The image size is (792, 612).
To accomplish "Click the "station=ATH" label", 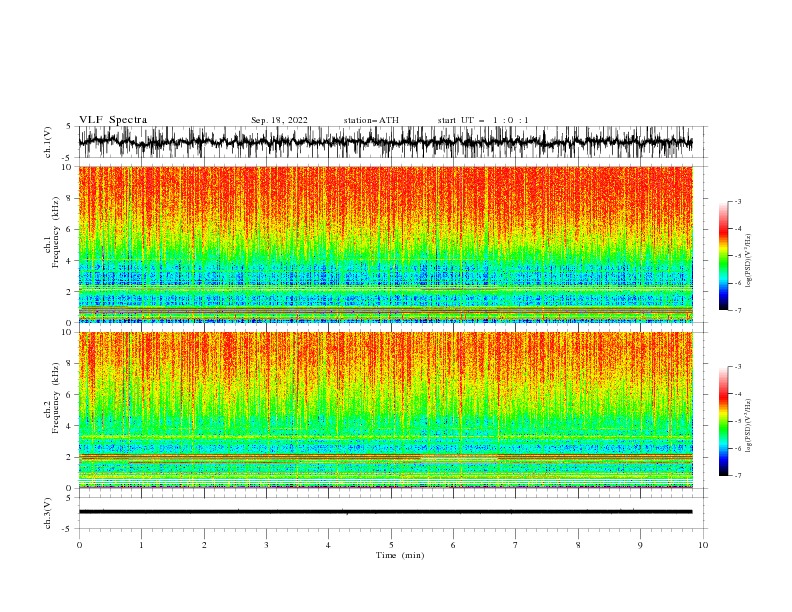I will click(371, 120).
